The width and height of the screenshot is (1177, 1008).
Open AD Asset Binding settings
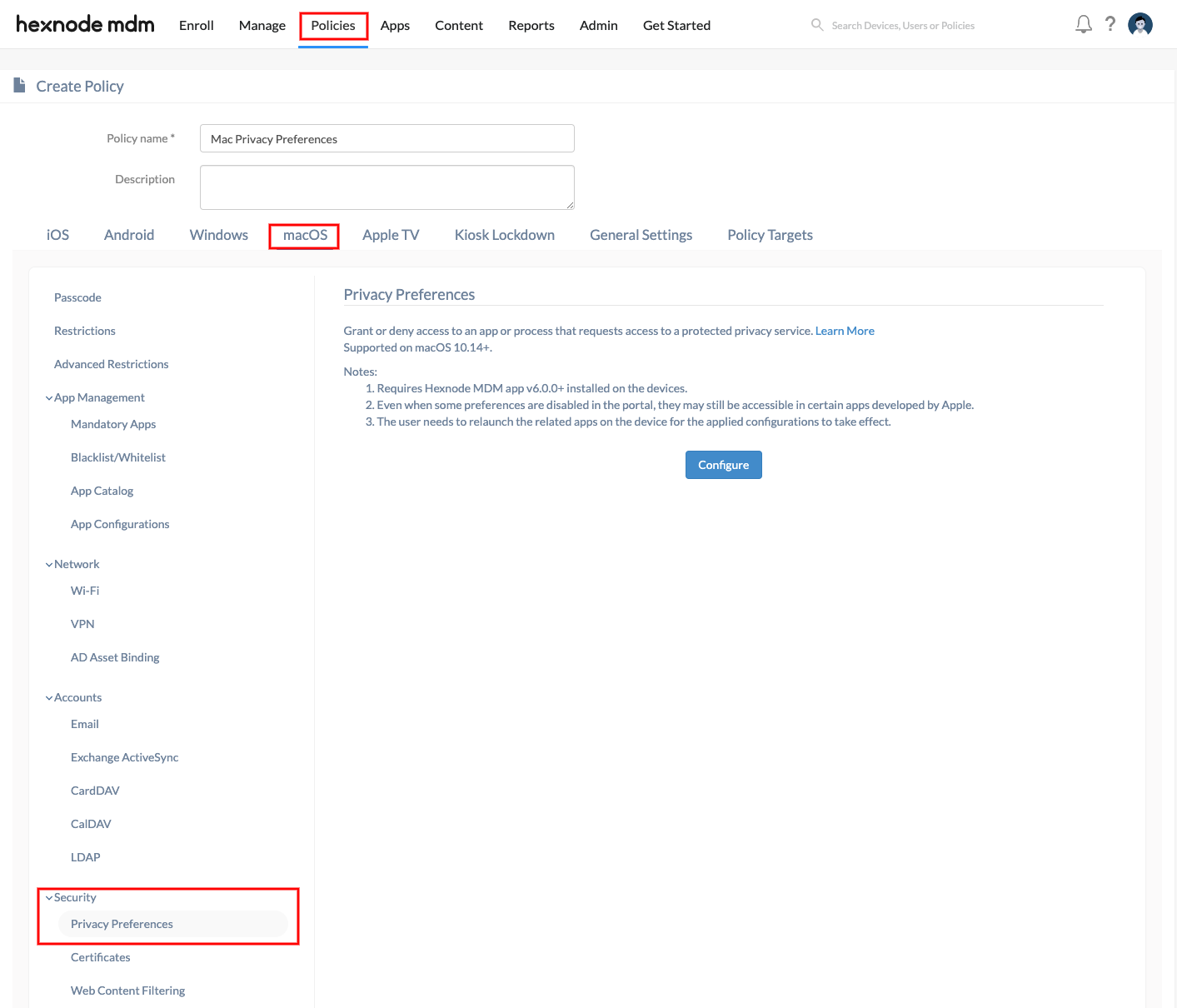click(x=115, y=657)
